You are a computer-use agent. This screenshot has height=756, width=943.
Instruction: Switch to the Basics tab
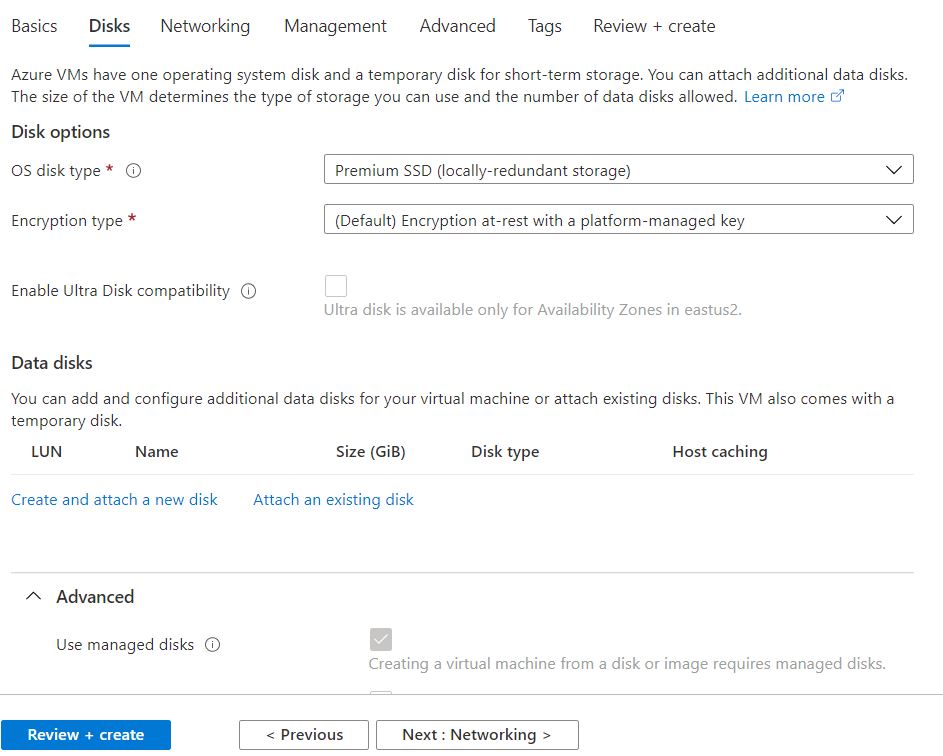coord(34,26)
